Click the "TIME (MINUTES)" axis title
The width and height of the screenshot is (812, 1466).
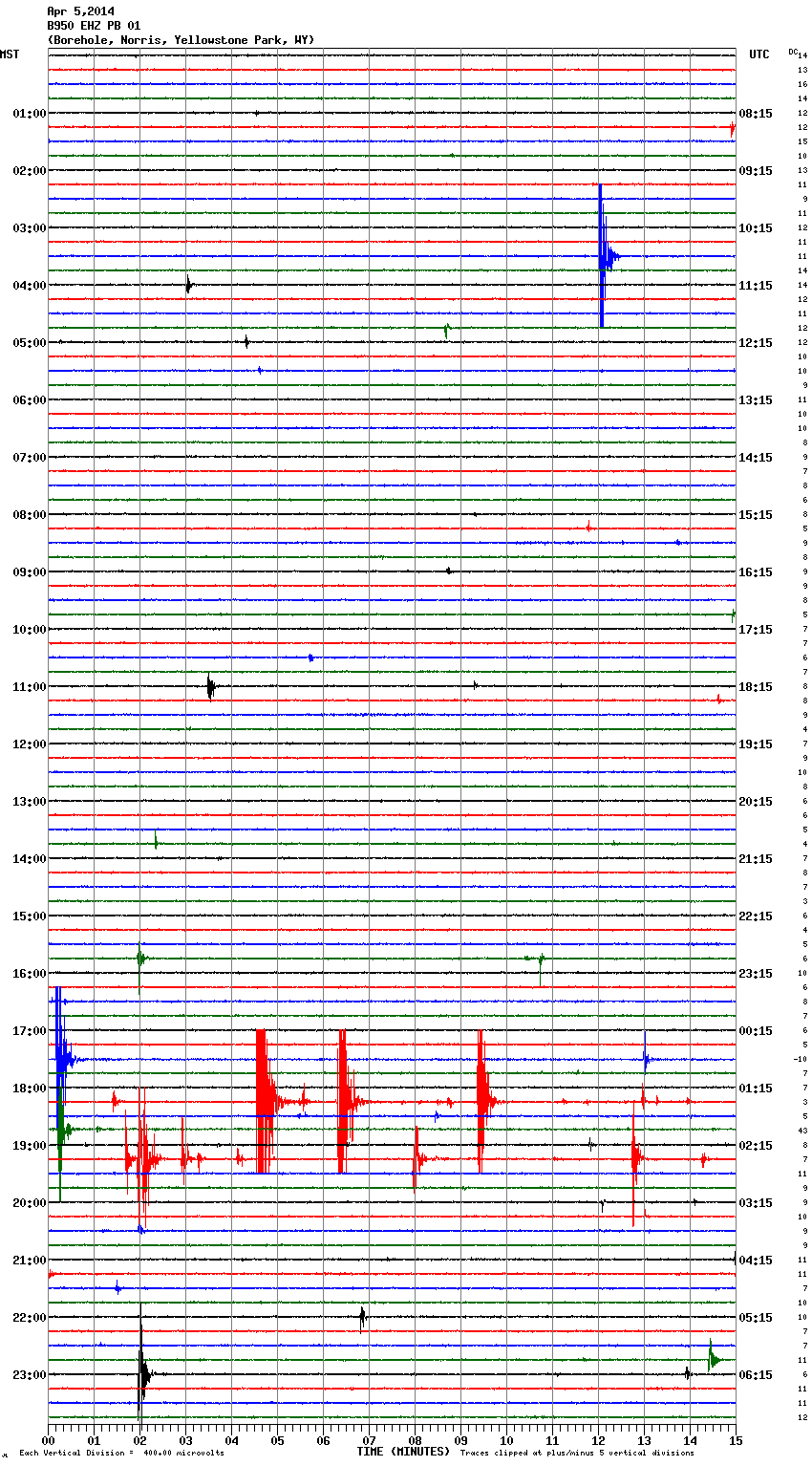click(x=403, y=1452)
